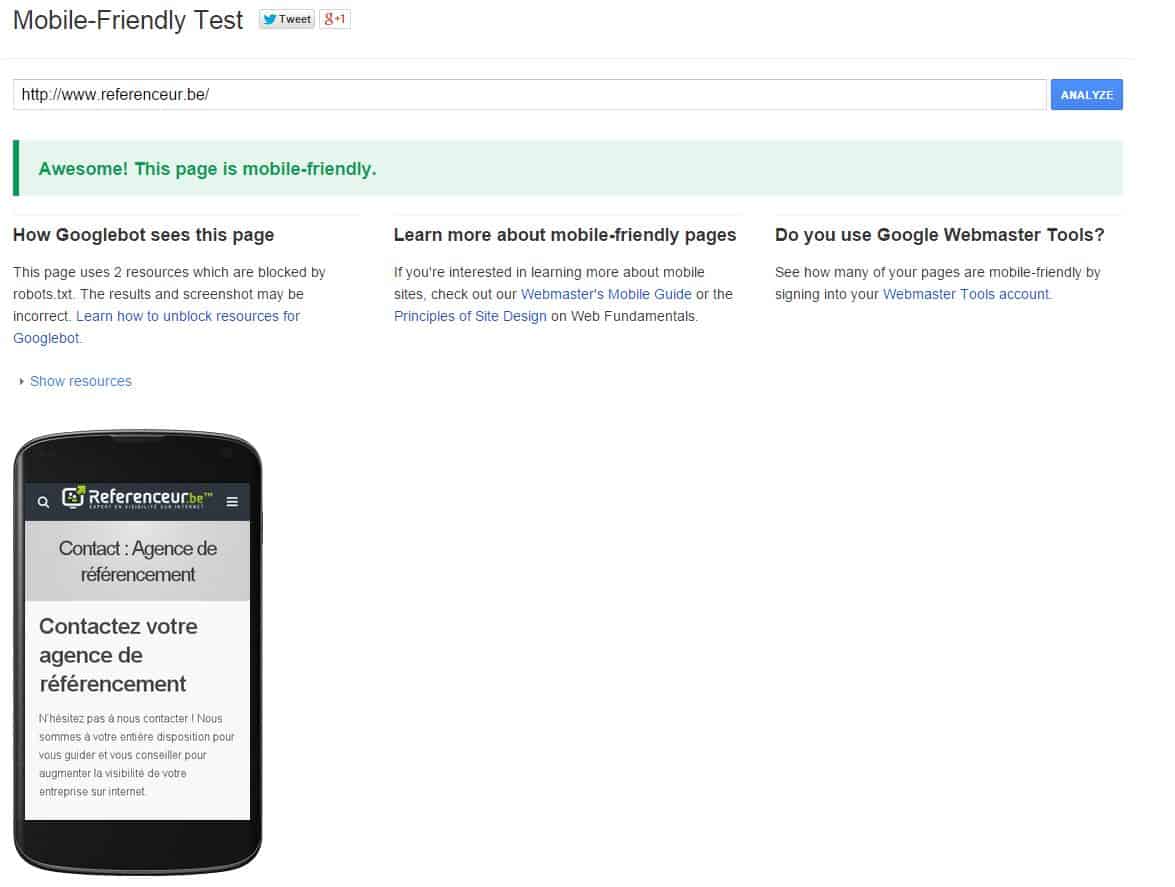Viewport: 1175px width, 887px height.
Task: Click the disclosure triangle beside Show resources
Action: click(x=20, y=381)
